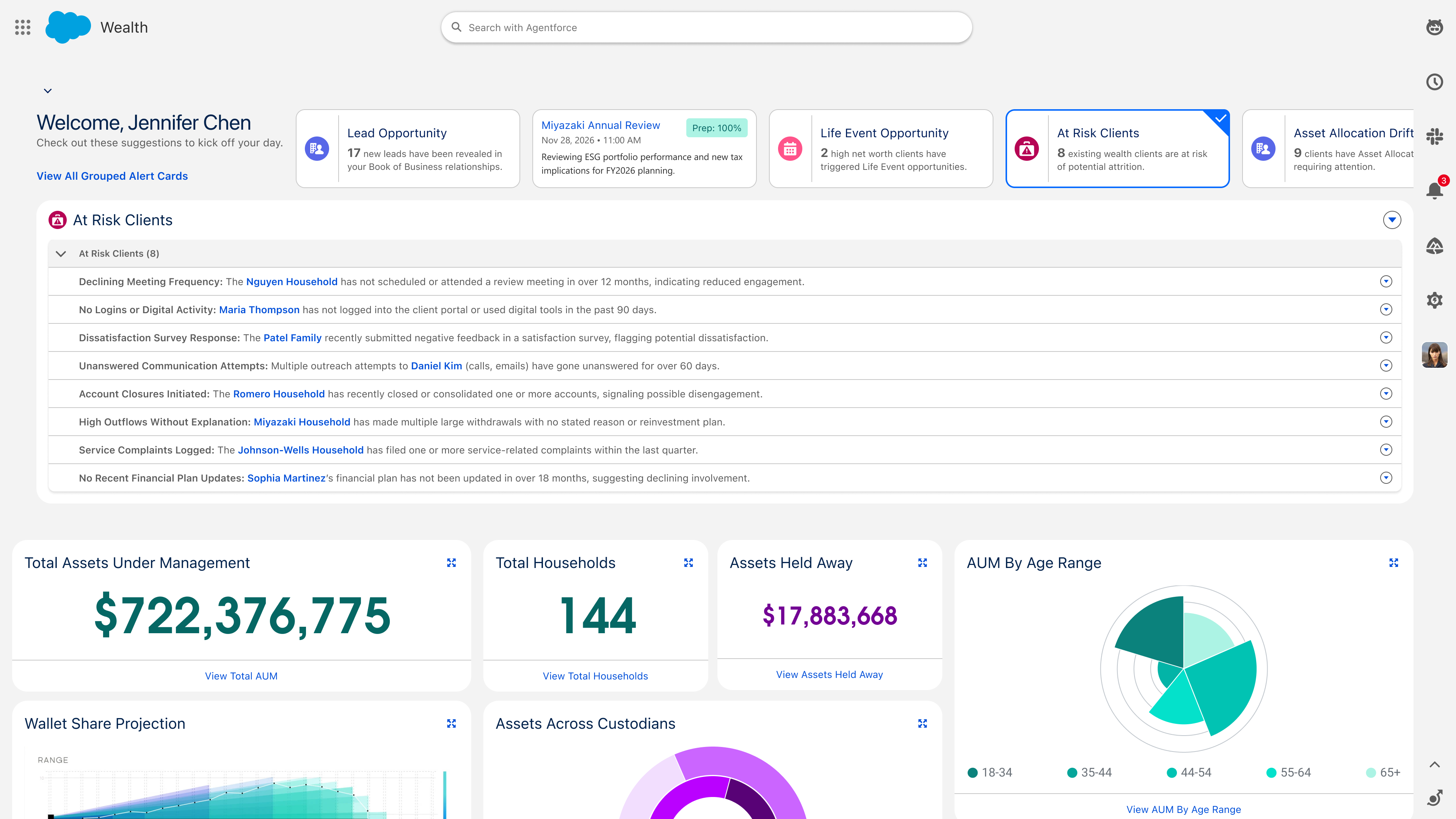This screenshot has height=819, width=1456.
Task: Toggle 18-34 legend swatch
Action: pos(973,773)
